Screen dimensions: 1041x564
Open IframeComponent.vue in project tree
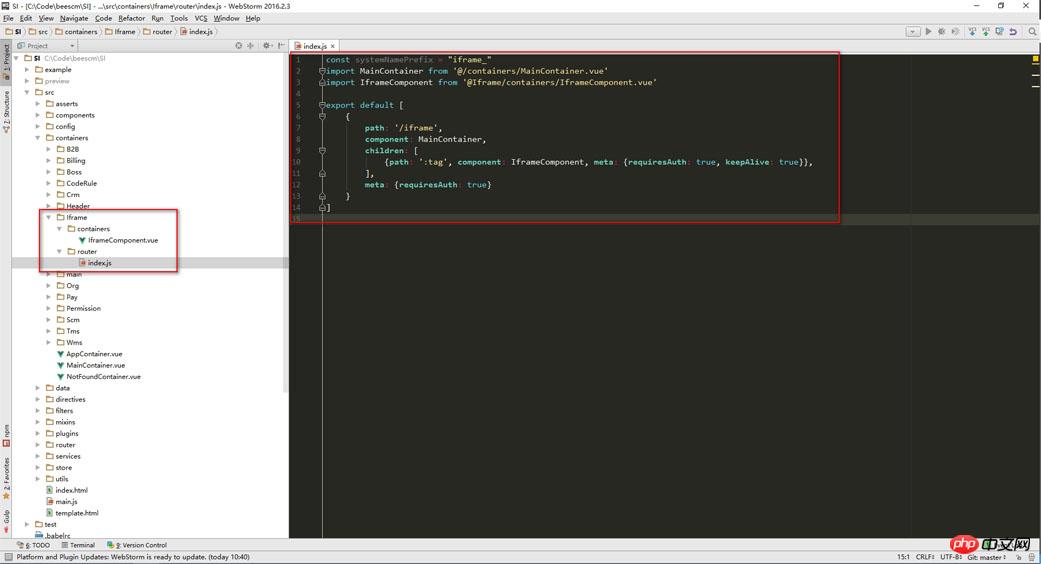[x=122, y=240]
